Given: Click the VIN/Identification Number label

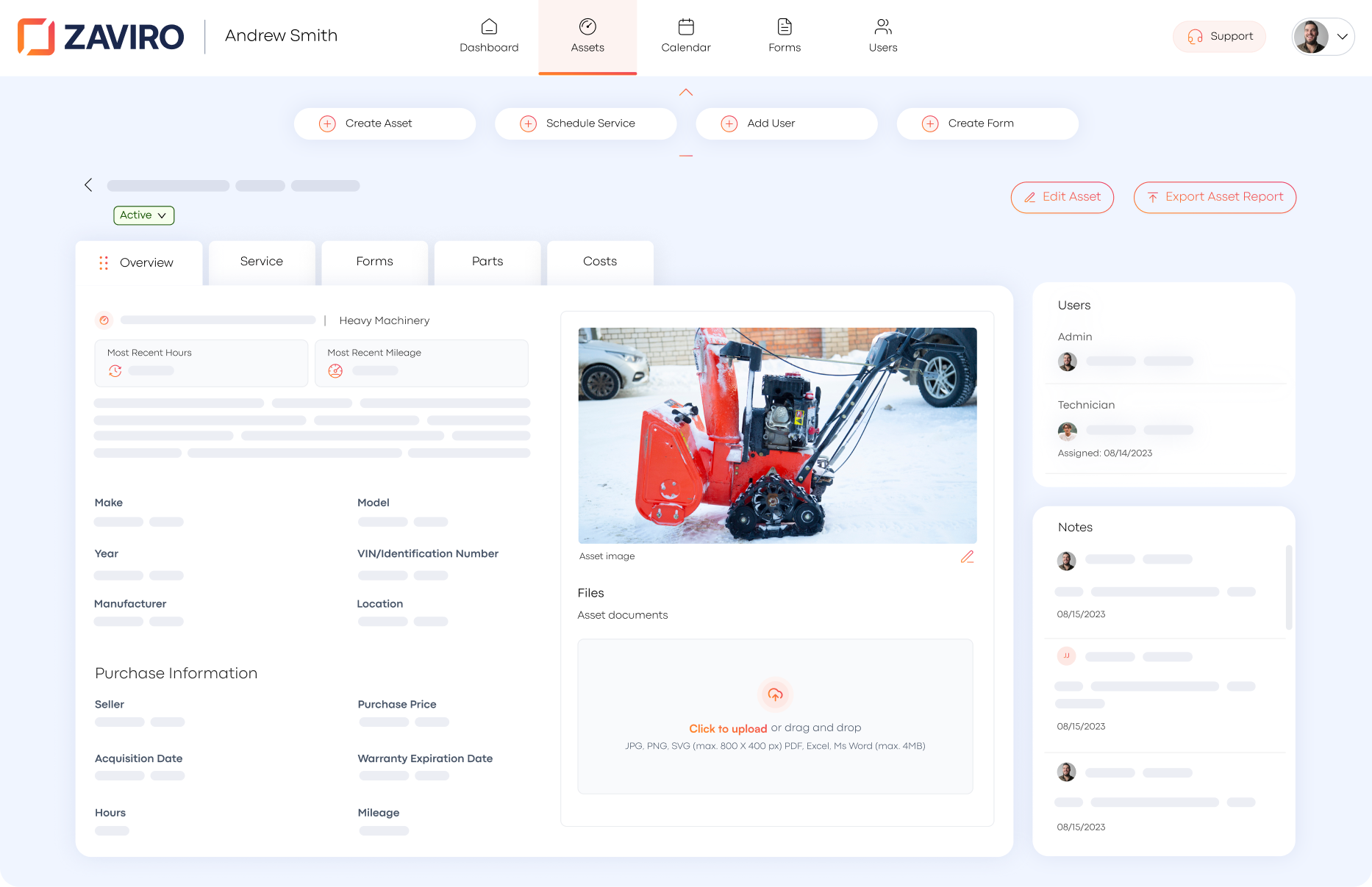Looking at the screenshot, I should [427, 553].
